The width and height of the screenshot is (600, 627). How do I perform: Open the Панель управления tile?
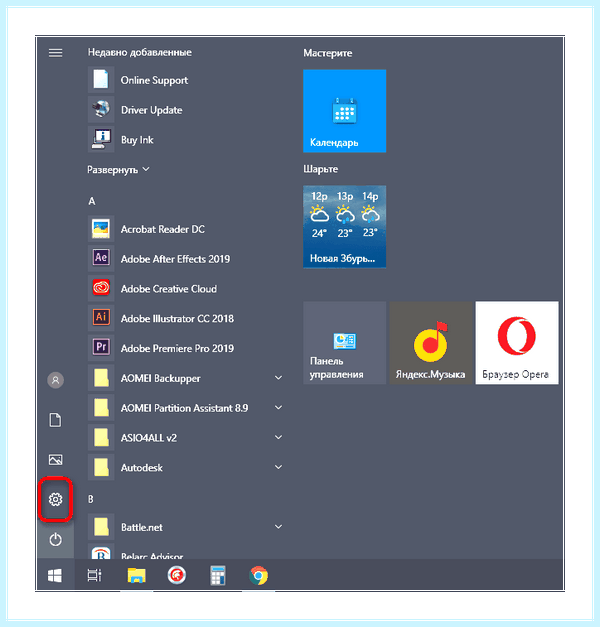click(x=344, y=343)
